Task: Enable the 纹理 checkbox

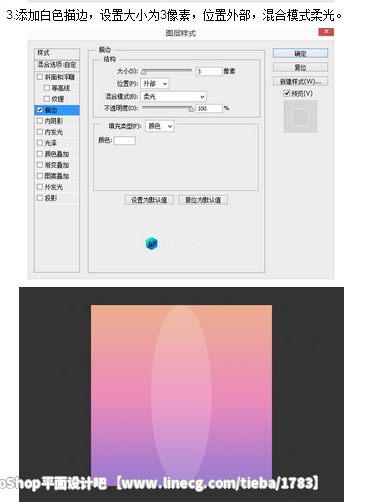Action: 47,99
